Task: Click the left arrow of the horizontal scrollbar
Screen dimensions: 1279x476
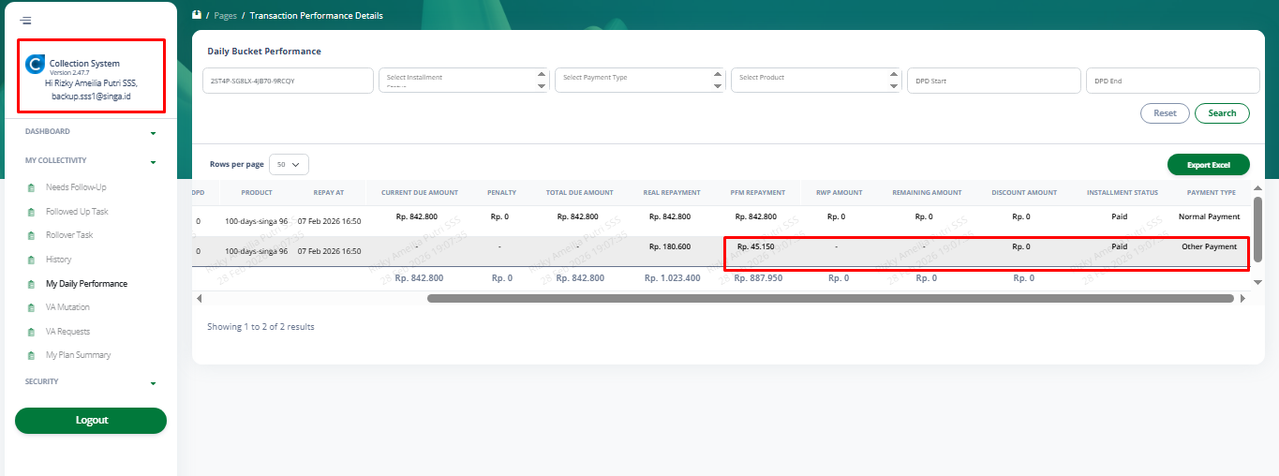Action: [x=198, y=298]
